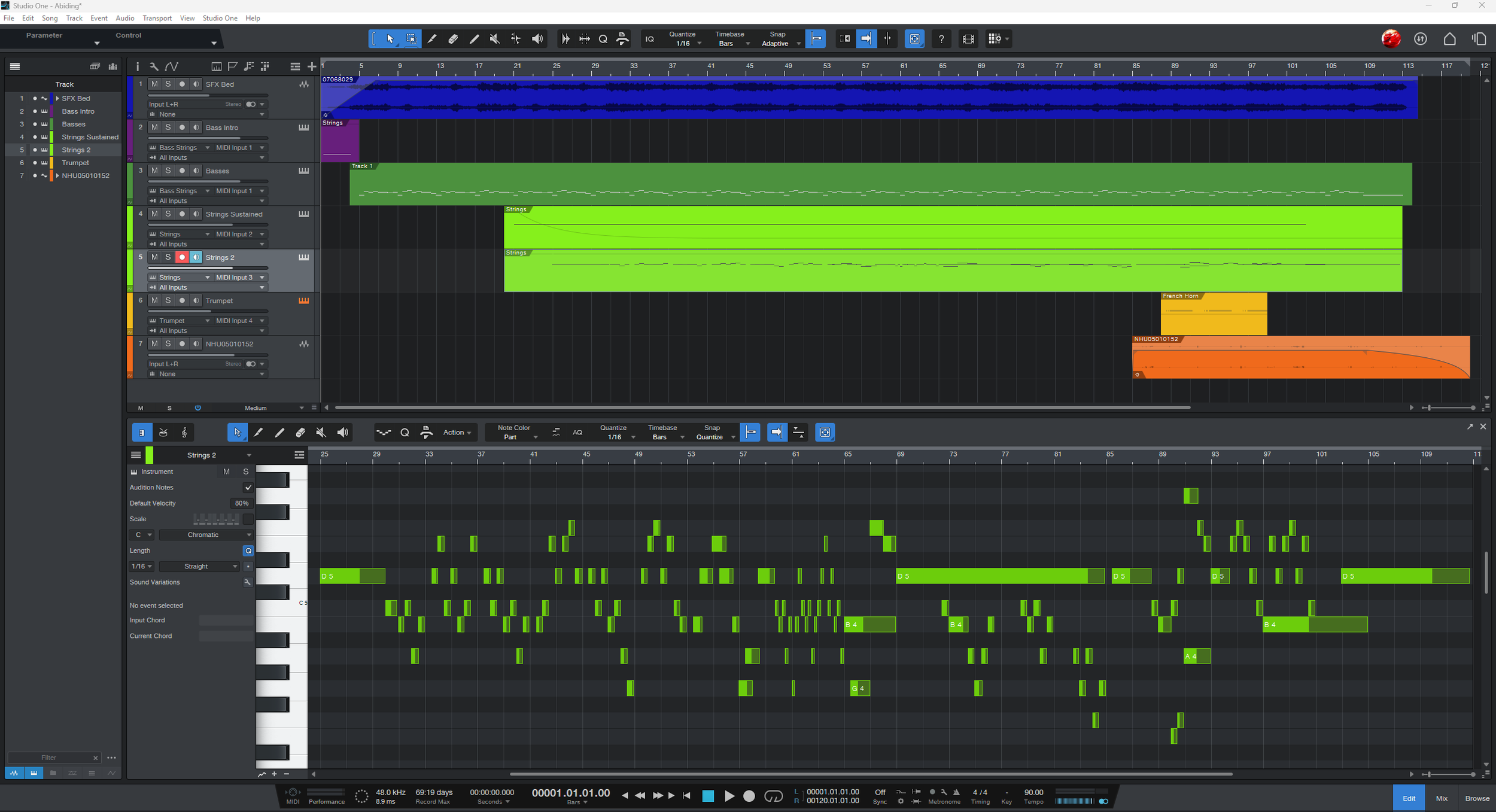Expand the SFX Bed track in list
Viewport: 1496px width, 812px height.
click(57, 98)
